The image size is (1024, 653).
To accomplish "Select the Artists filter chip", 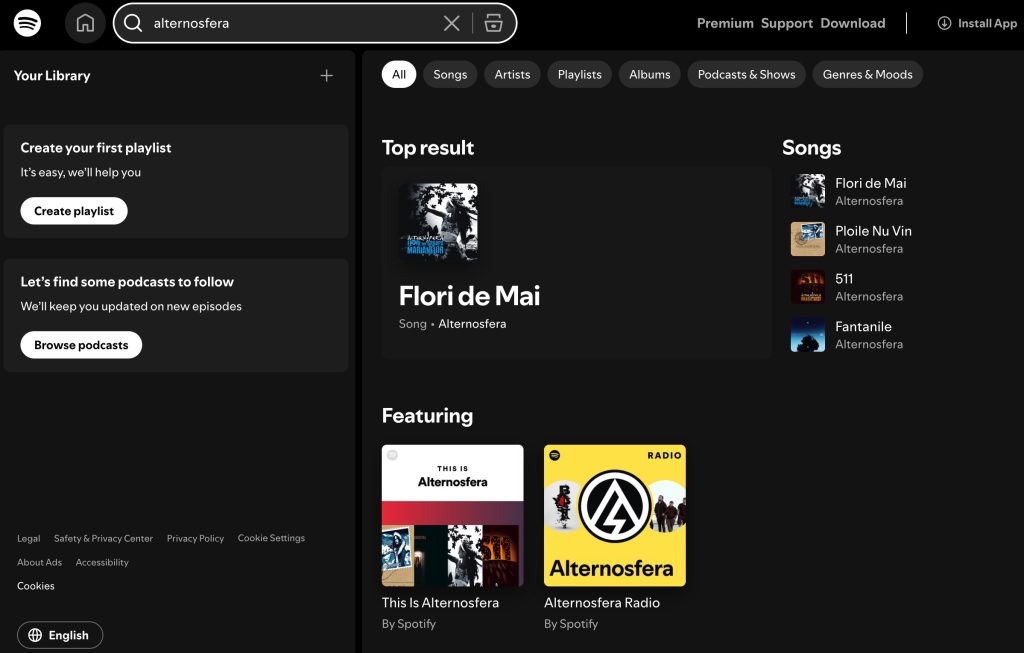I will pyautogui.click(x=512, y=74).
